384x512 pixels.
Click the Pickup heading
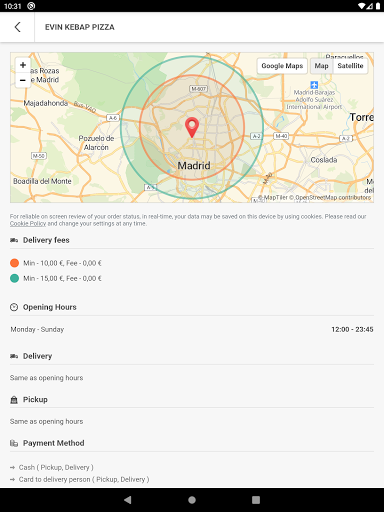35,399
